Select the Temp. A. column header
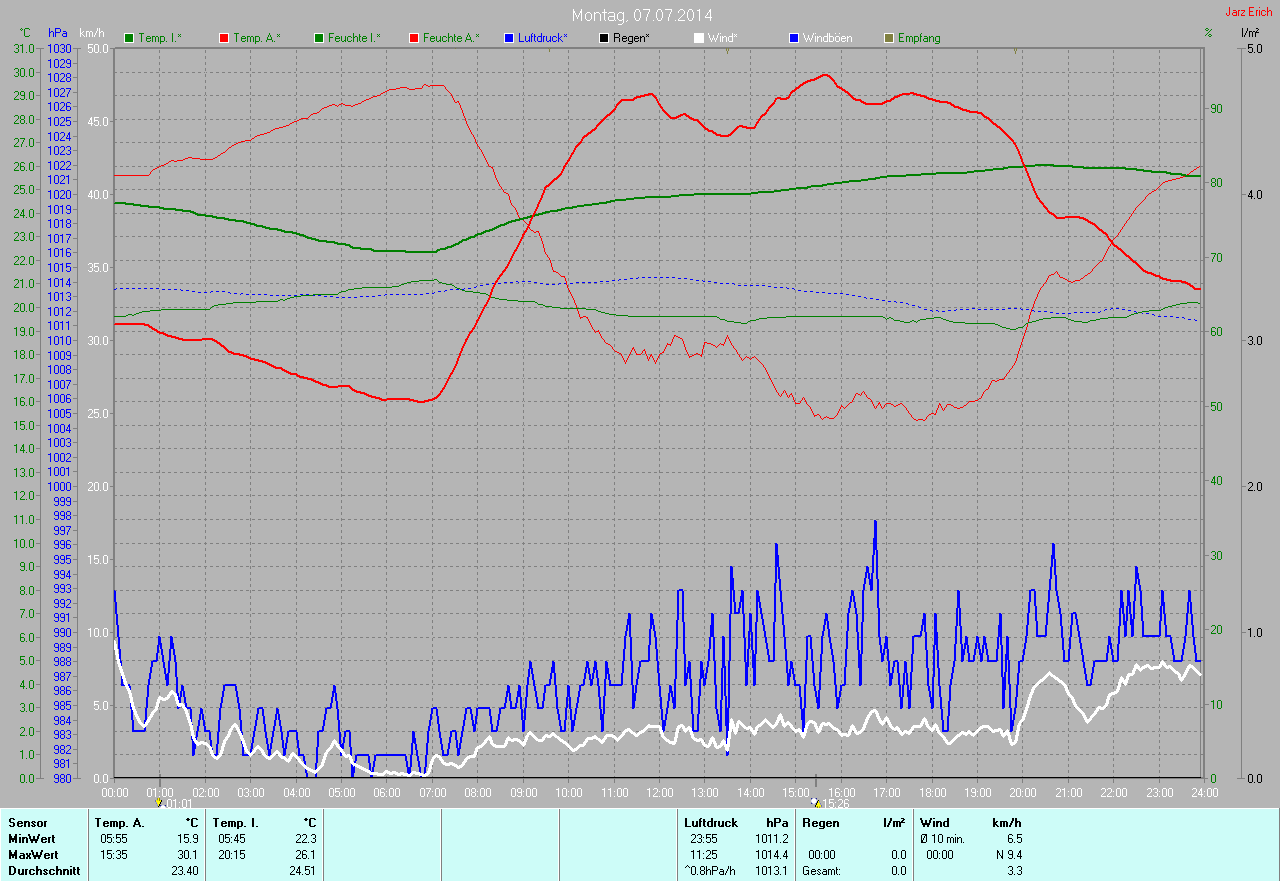The width and height of the screenshot is (1280, 881). [x=119, y=822]
